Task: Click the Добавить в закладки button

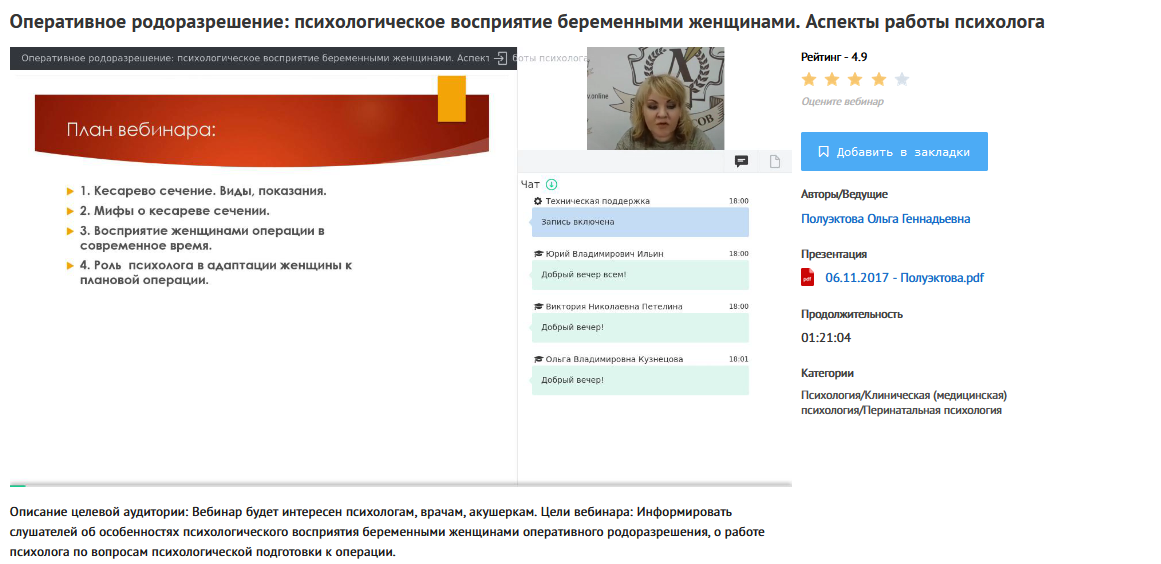Action: (893, 152)
